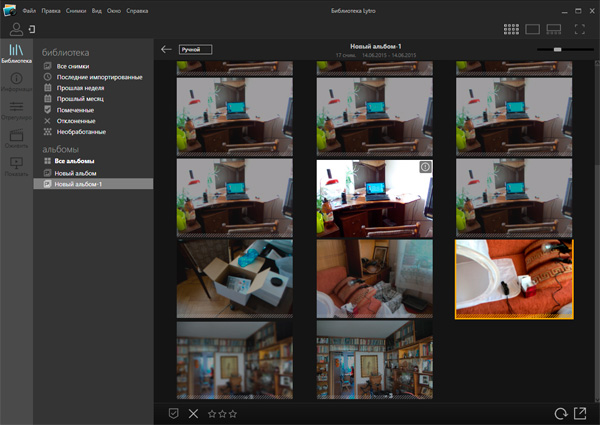Image resolution: width=600 pixels, height=425 pixels.
Task: Rotate the selected picture
Action: pos(560,413)
